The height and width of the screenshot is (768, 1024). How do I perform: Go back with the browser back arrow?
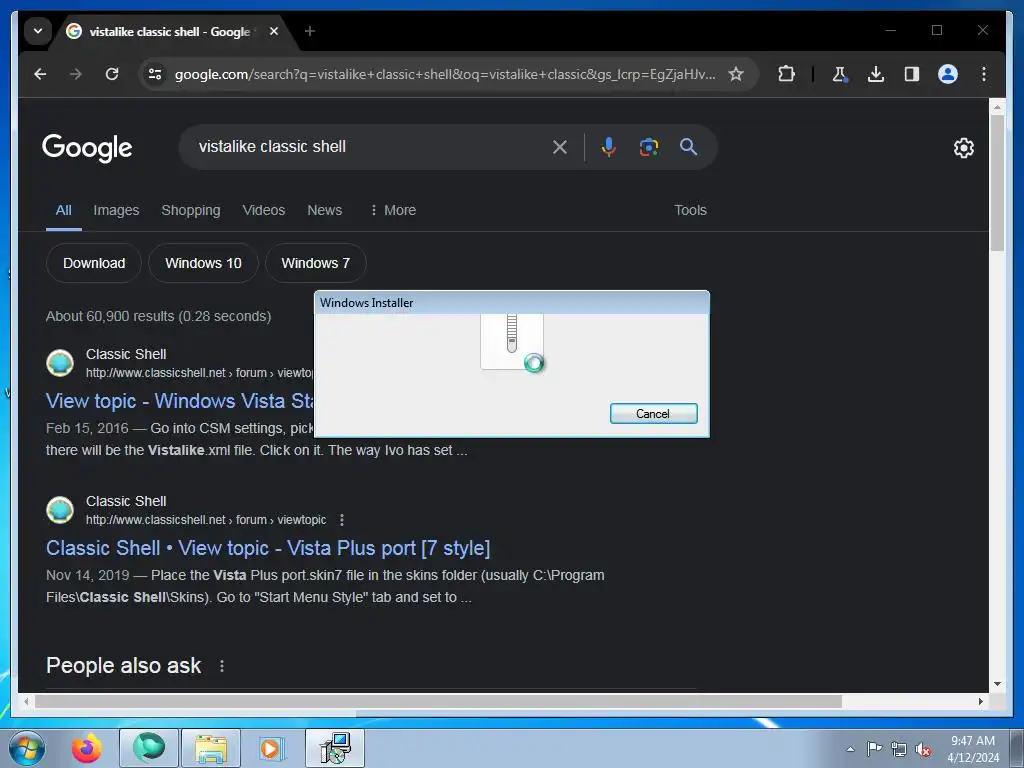click(40, 74)
